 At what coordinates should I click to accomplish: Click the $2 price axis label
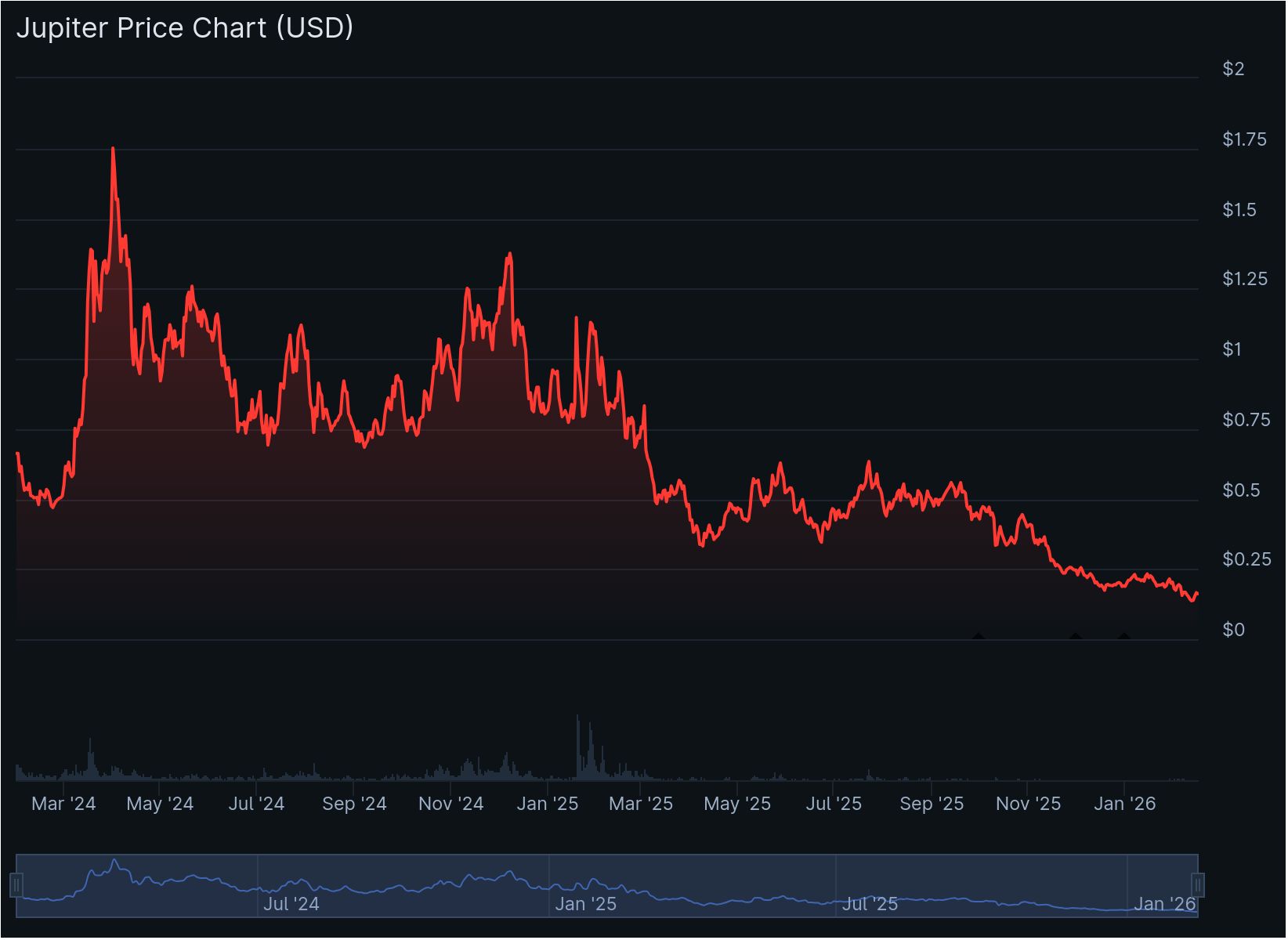(1233, 69)
